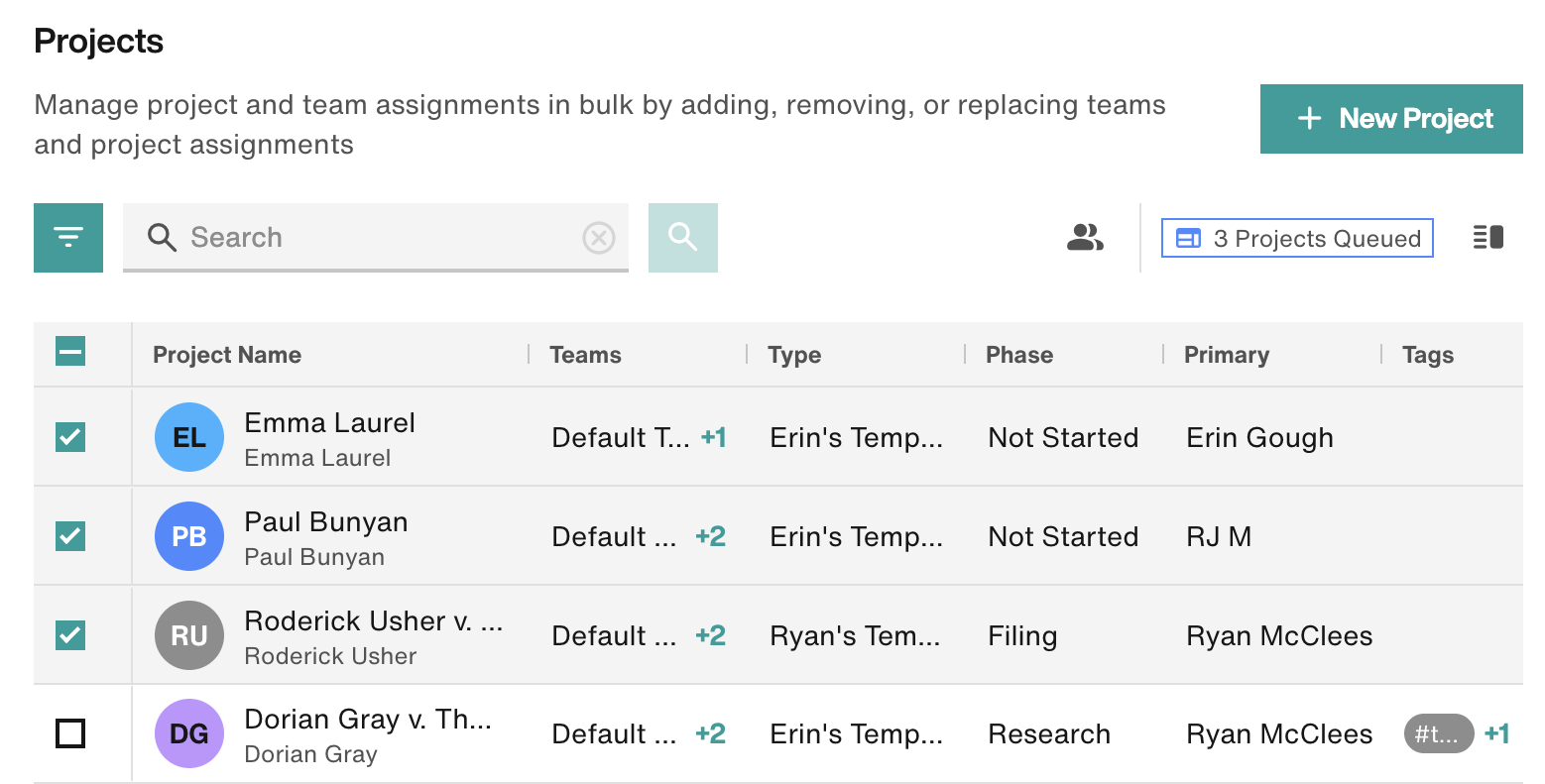Focus the Search input field
The image size is (1545, 784).
coord(376,238)
